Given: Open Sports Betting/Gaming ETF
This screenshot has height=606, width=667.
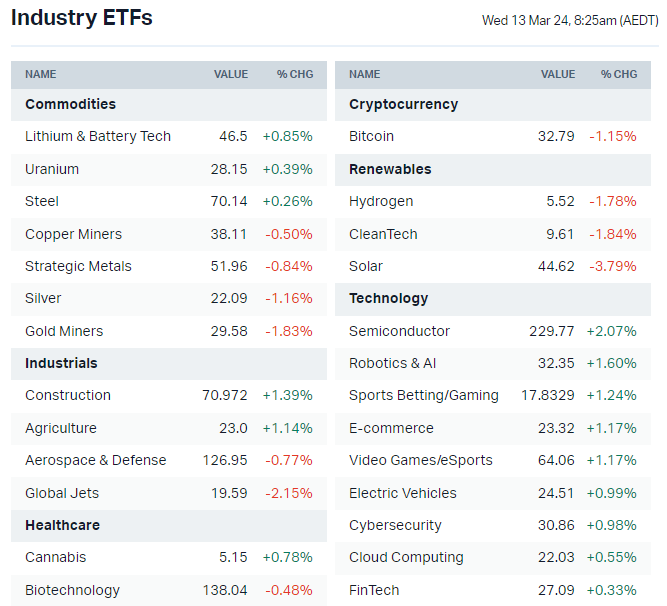Looking at the screenshot, I should pos(424,395).
